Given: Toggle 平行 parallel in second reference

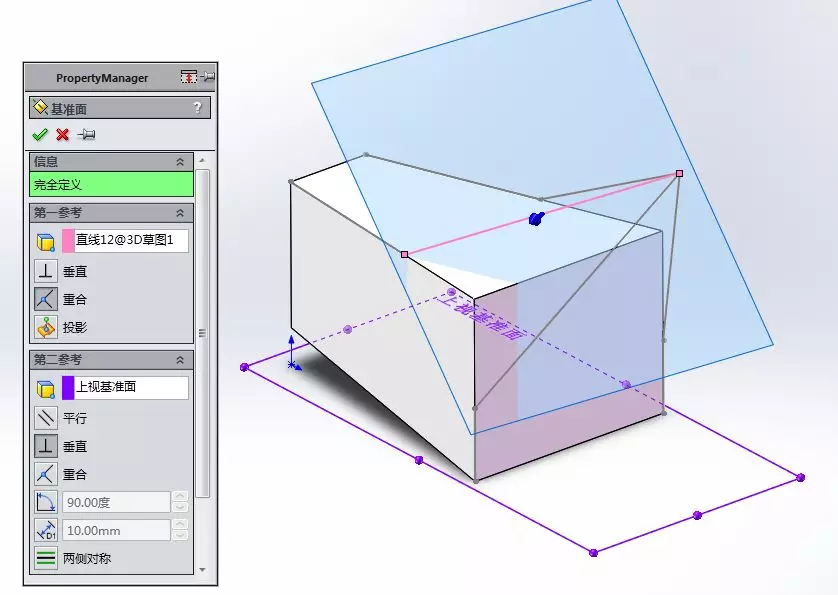Looking at the screenshot, I should 46,418.
